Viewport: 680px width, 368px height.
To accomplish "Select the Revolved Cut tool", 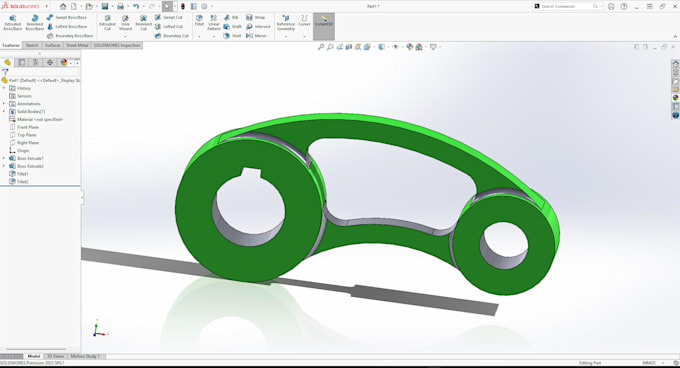I will [144, 23].
